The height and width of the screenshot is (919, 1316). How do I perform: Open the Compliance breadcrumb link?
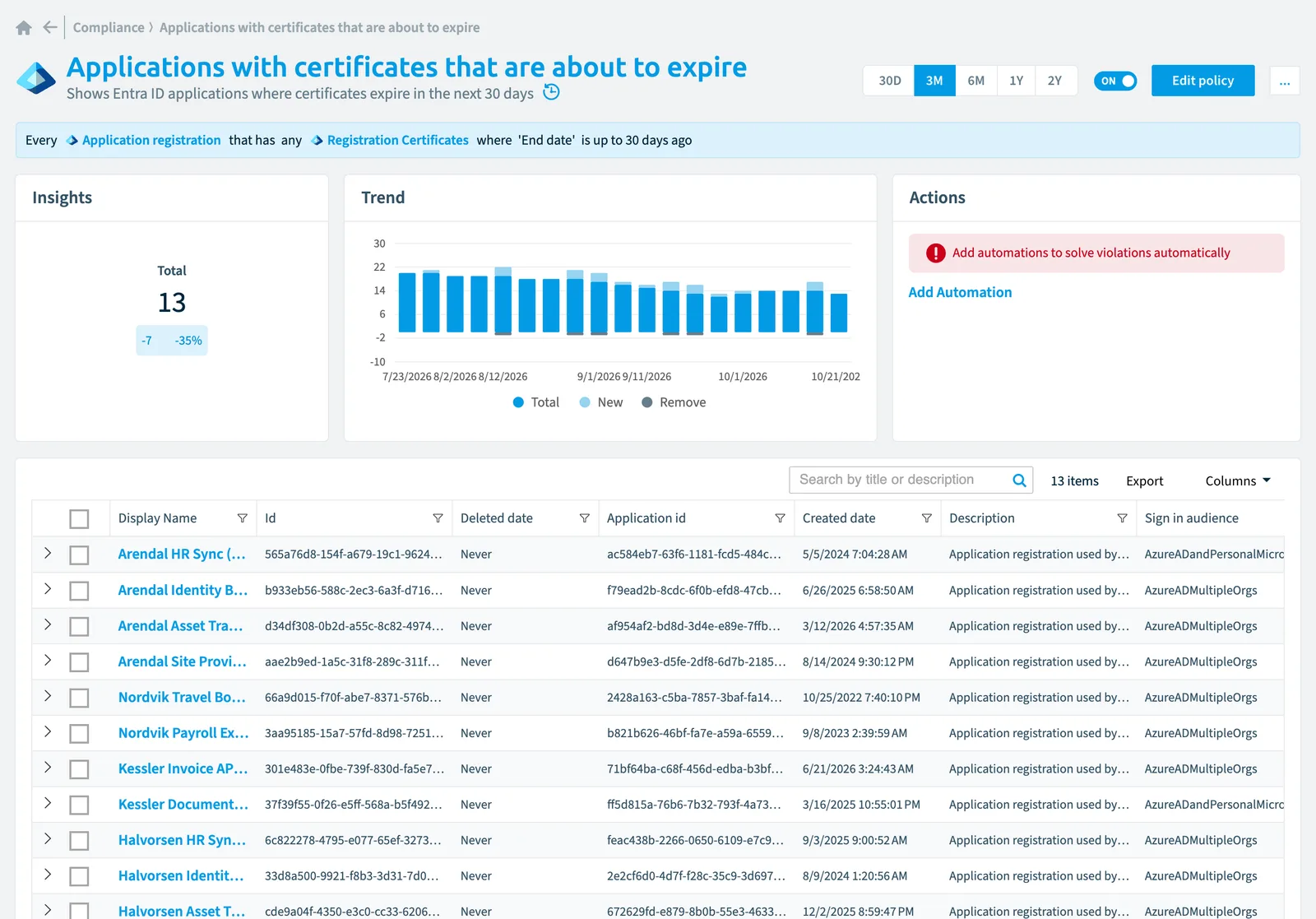tap(109, 27)
